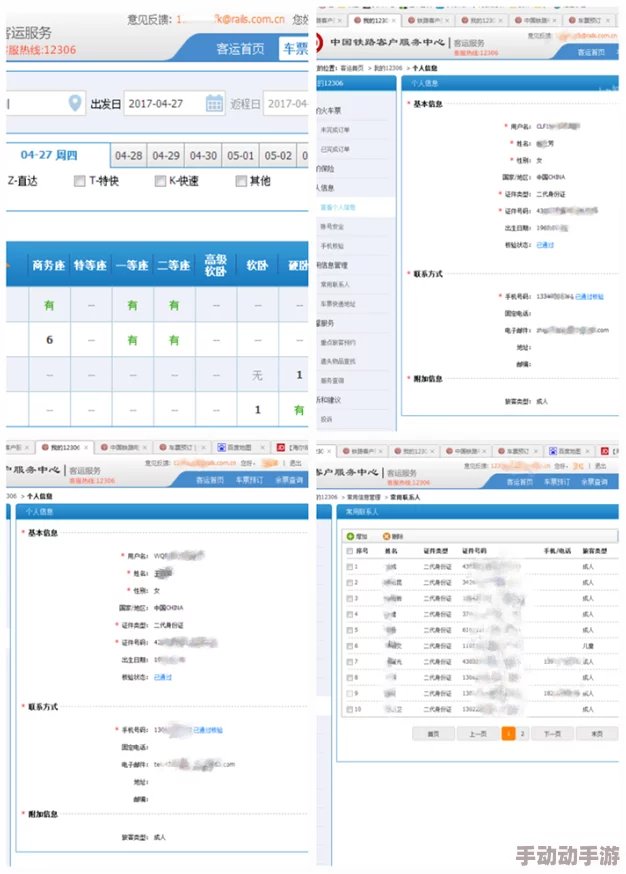The width and height of the screenshot is (626, 874).
Task: Click the orange page 1 pagination button
Action: click(x=508, y=734)
